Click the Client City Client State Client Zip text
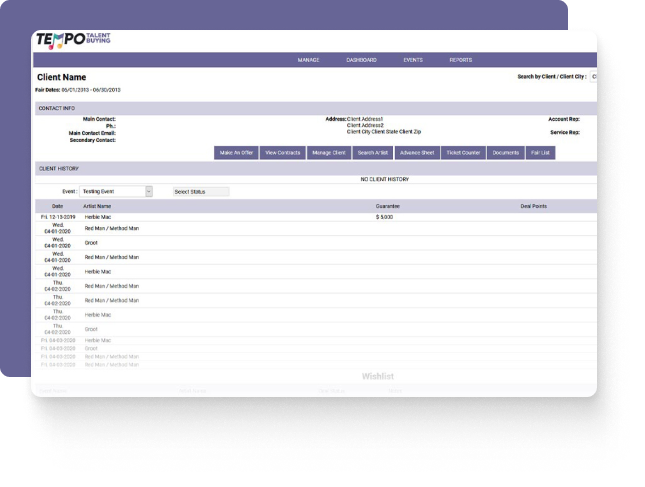The width and height of the screenshot is (645, 487). pyautogui.click(x=384, y=132)
